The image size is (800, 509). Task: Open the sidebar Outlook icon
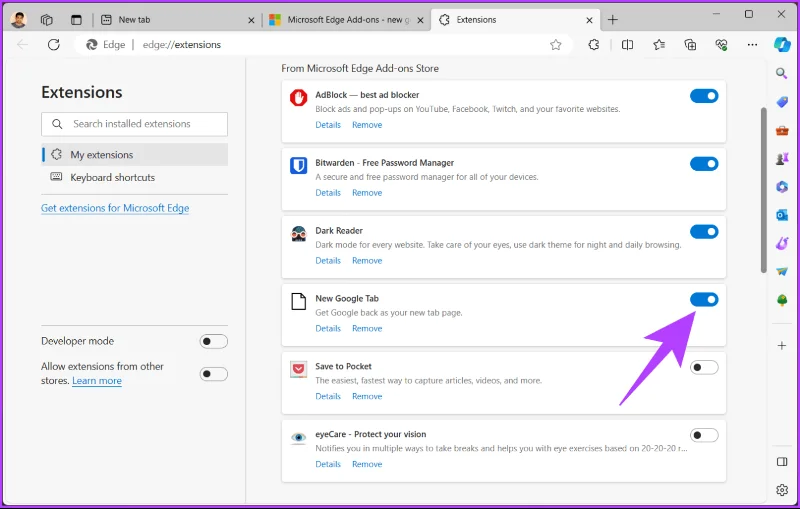click(782, 215)
